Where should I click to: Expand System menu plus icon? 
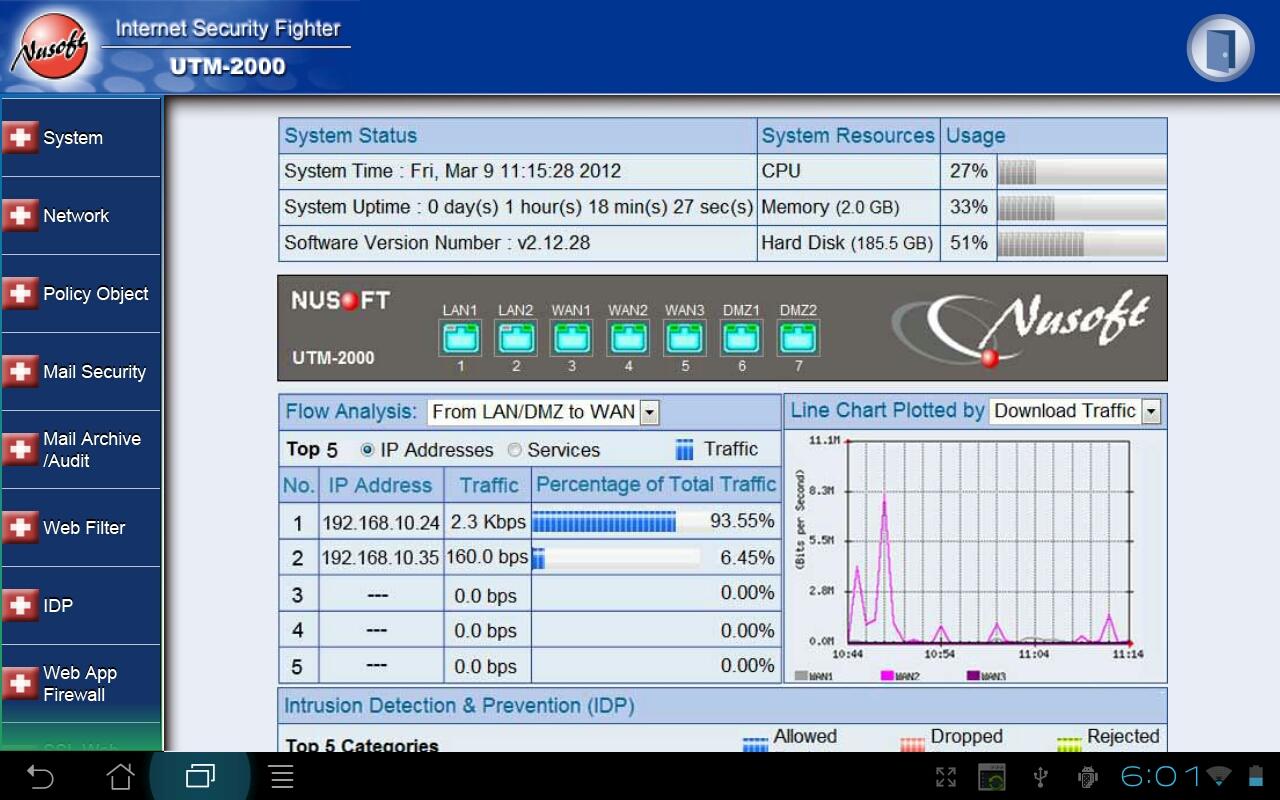point(20,138)
